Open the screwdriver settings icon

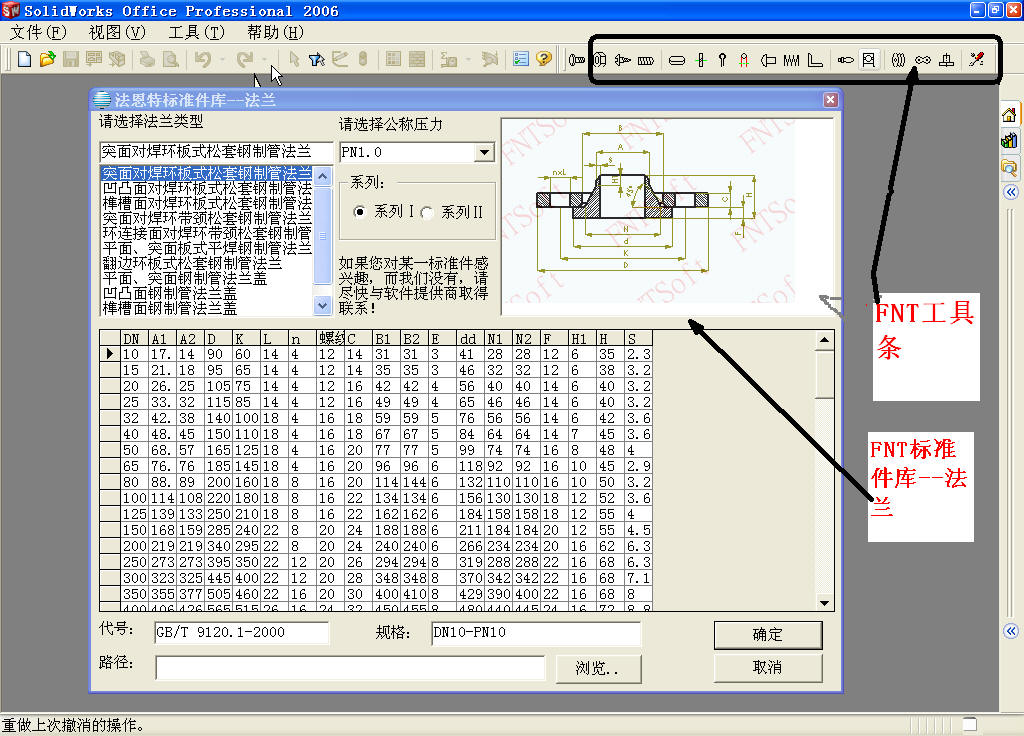[977, 60]
